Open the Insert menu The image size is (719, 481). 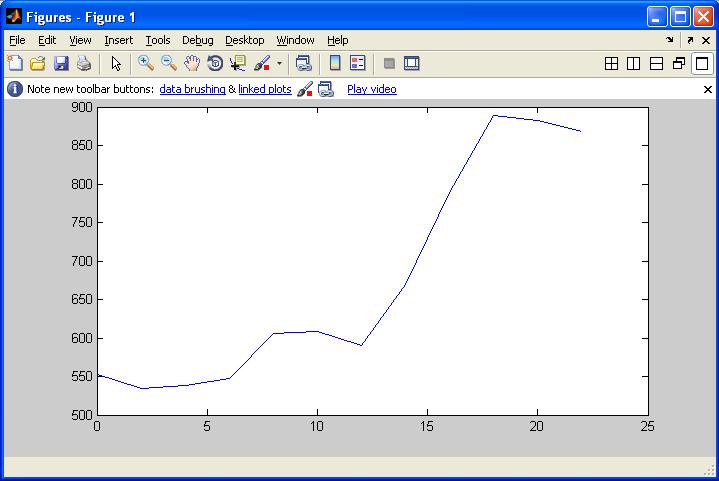click(118, 40)
